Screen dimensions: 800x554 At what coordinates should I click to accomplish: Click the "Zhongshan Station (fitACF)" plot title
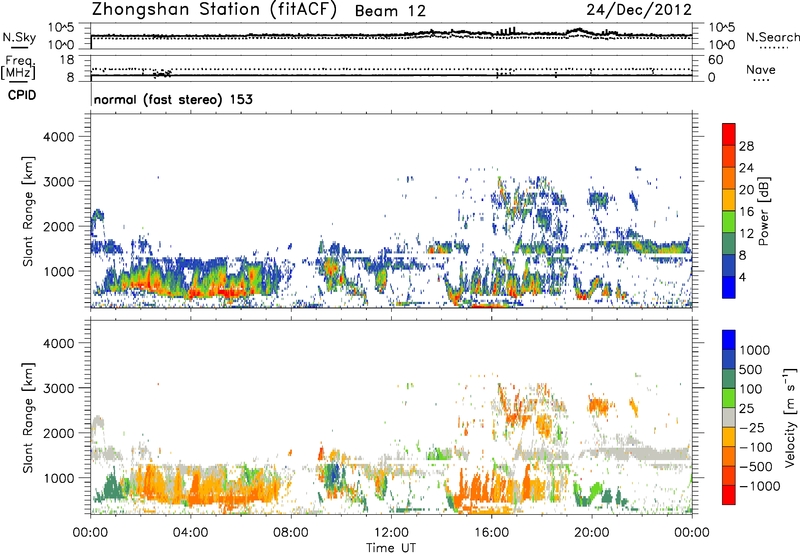[x=214, y=10]
